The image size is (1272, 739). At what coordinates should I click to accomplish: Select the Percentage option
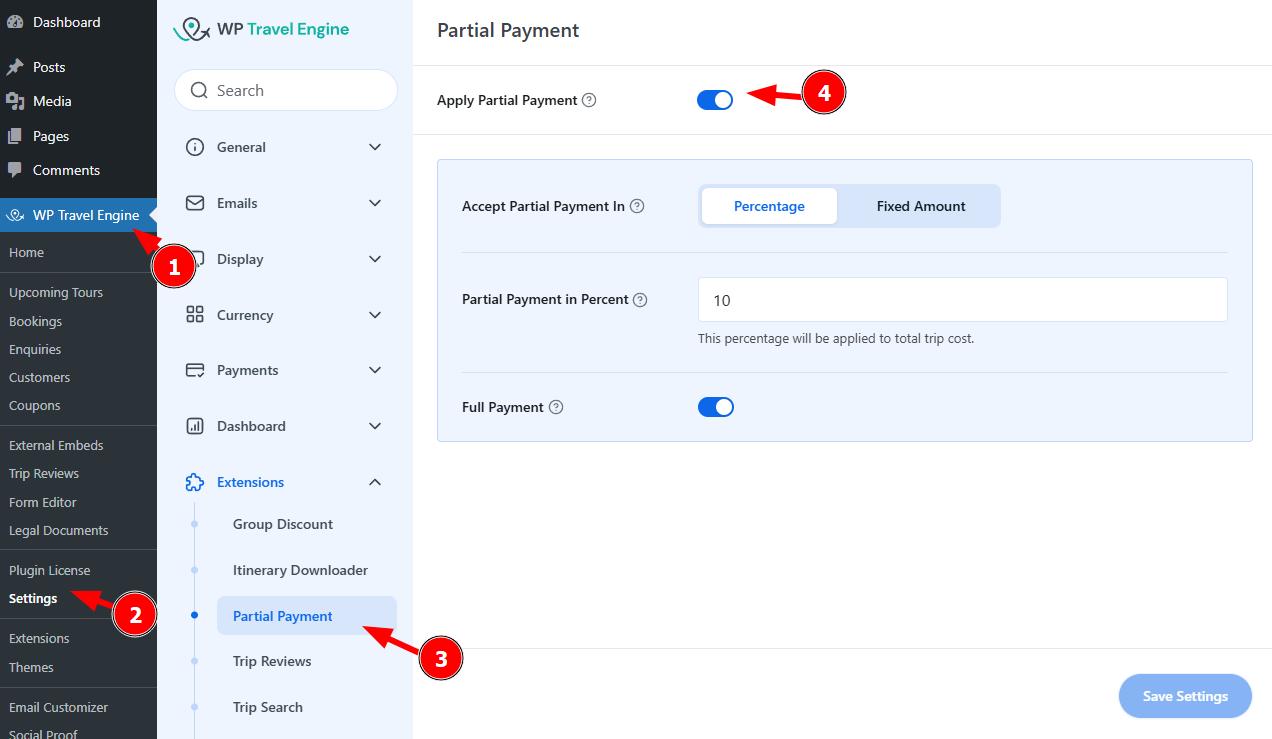coord(769,206)
